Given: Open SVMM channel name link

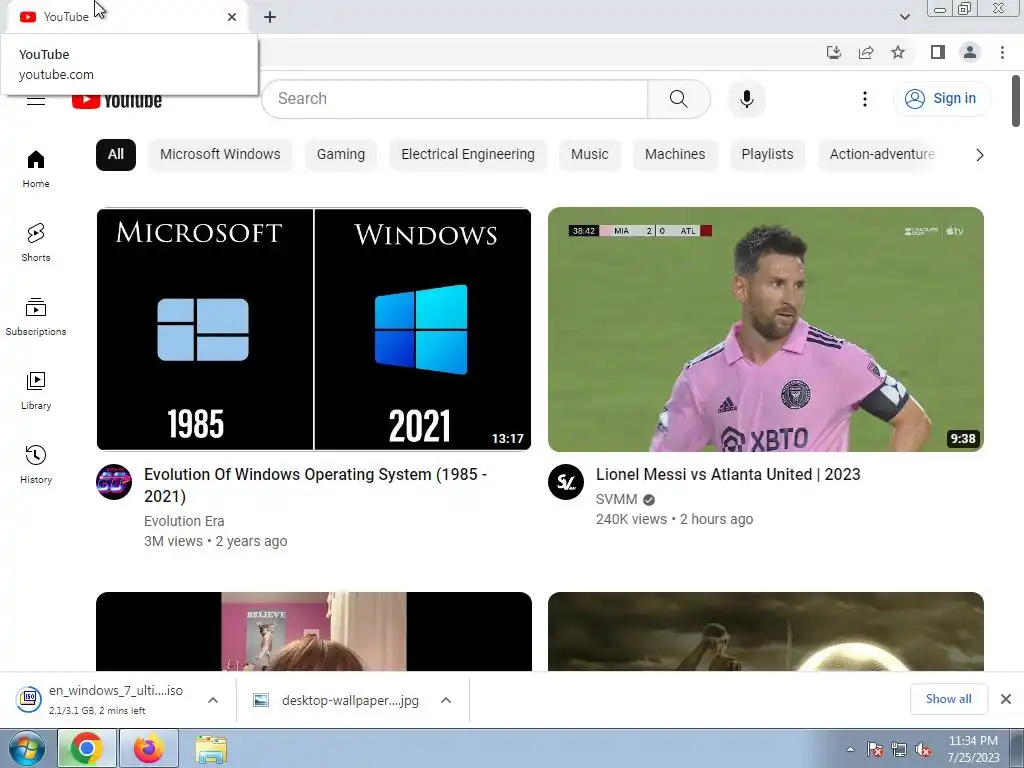Looking at the screenshot, I should 616,500.
